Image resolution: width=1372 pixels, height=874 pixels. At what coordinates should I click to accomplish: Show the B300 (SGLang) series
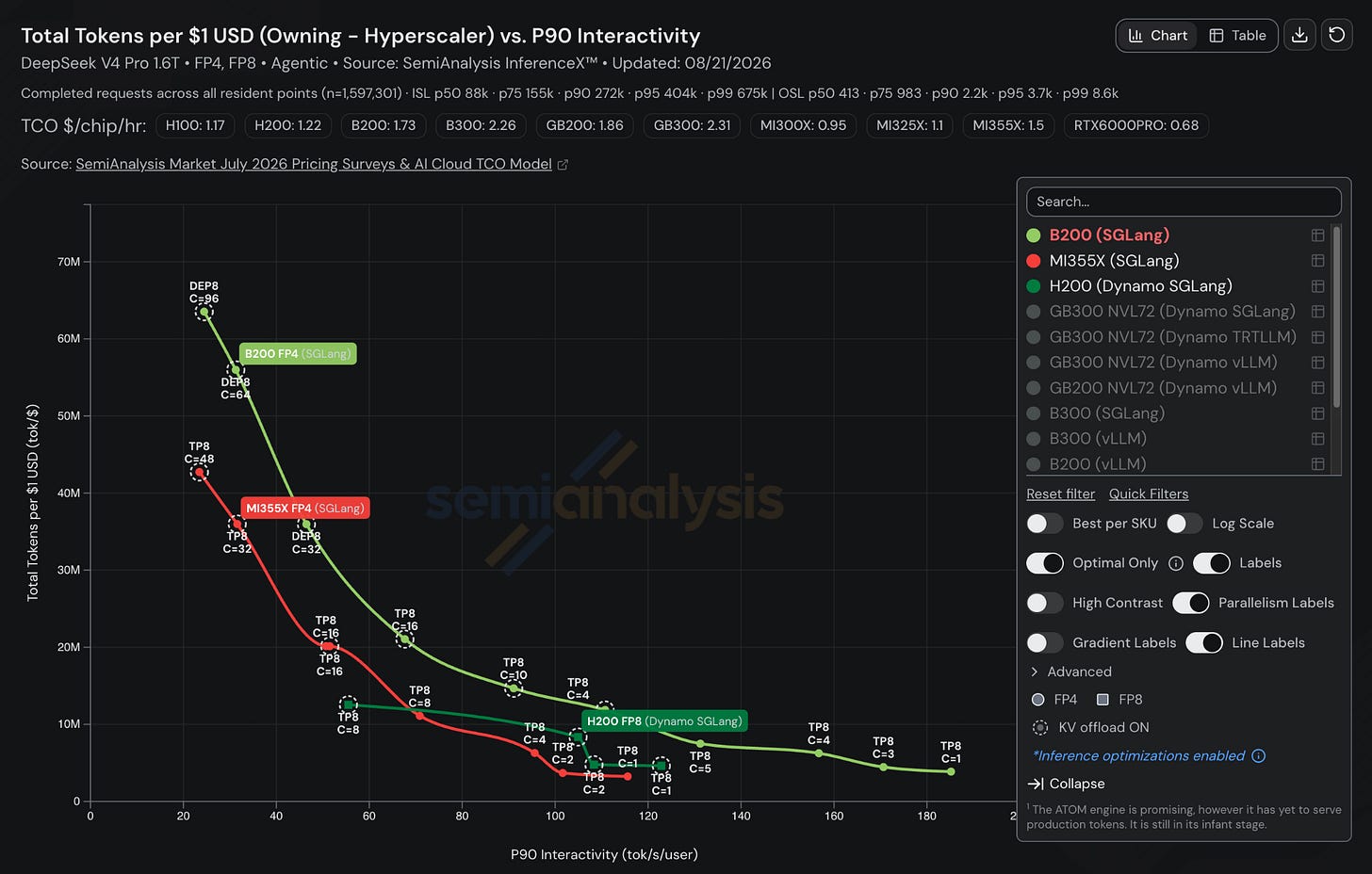[1107, 413]
